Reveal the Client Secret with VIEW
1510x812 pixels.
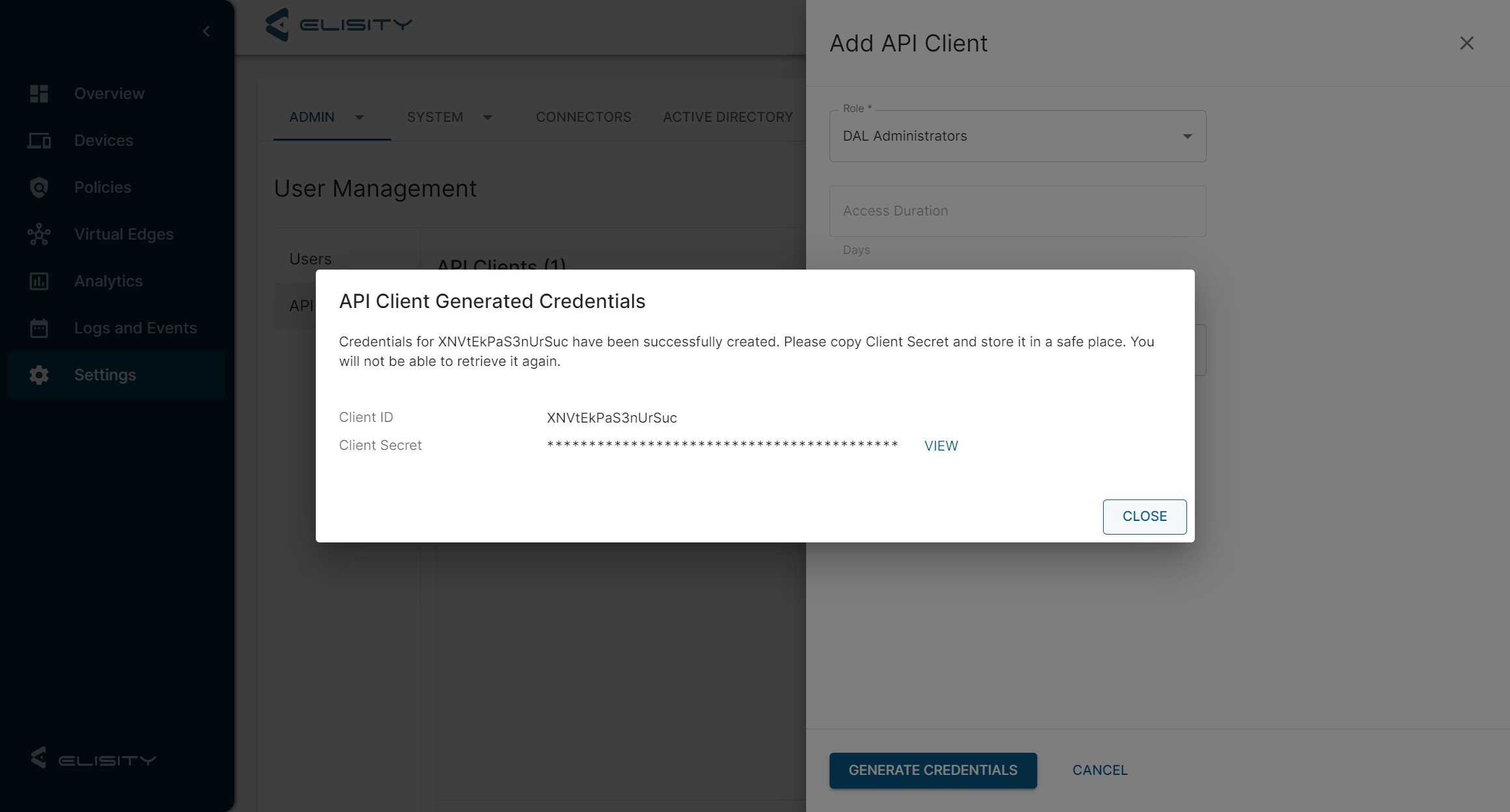click(941, 446)
